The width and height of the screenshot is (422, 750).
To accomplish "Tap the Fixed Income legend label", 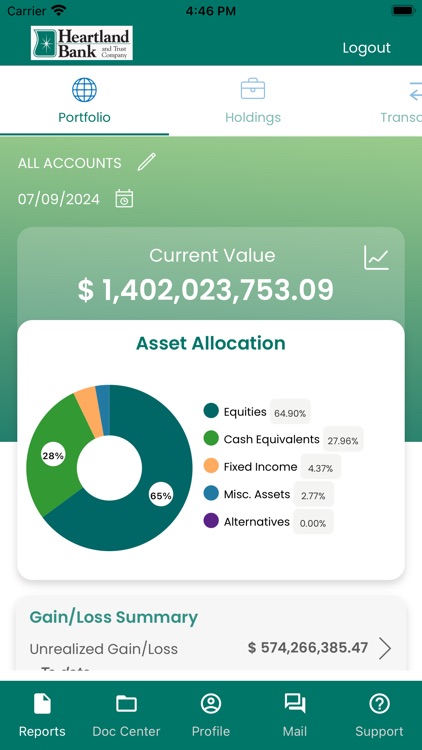I will [260, 467].
